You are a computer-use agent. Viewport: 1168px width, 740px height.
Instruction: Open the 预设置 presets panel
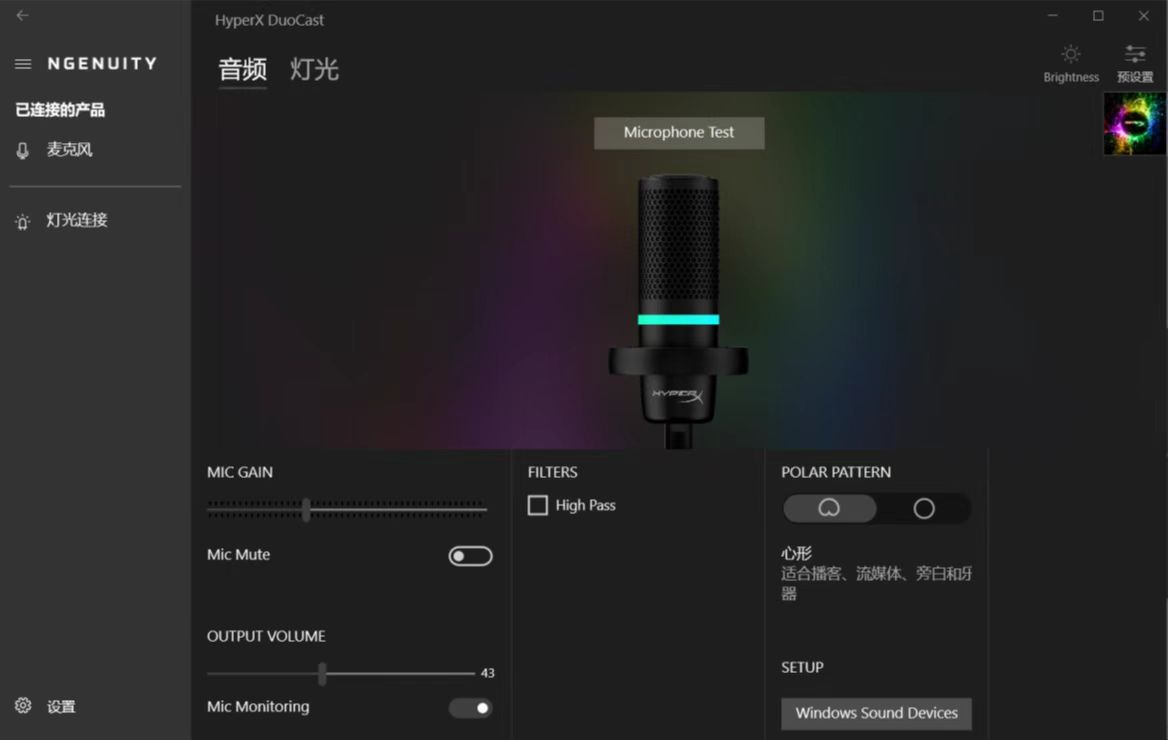click(1134, 63)
